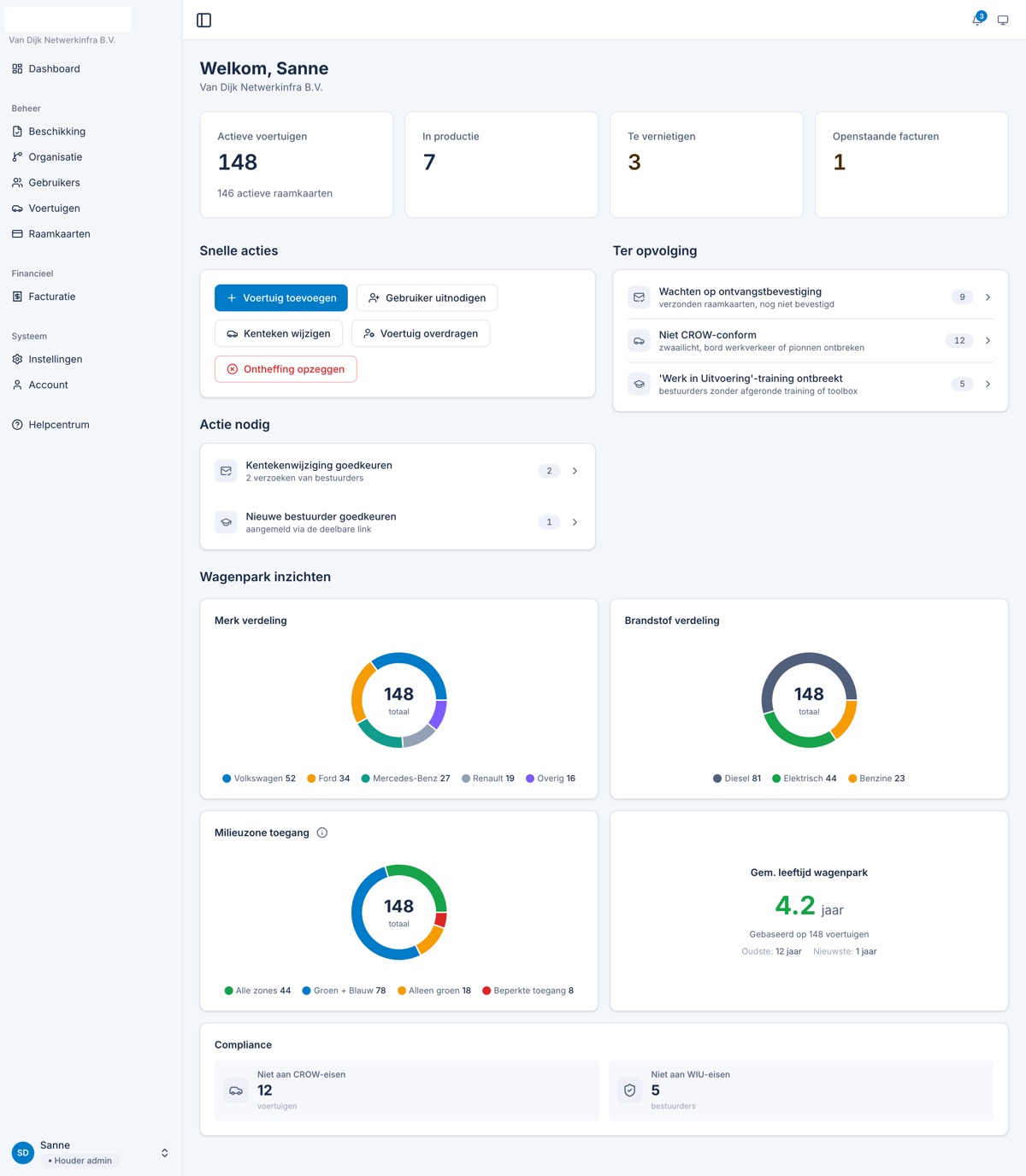Click the Helpcentrum question mark icon
1026x1176 pixels.
17,425
